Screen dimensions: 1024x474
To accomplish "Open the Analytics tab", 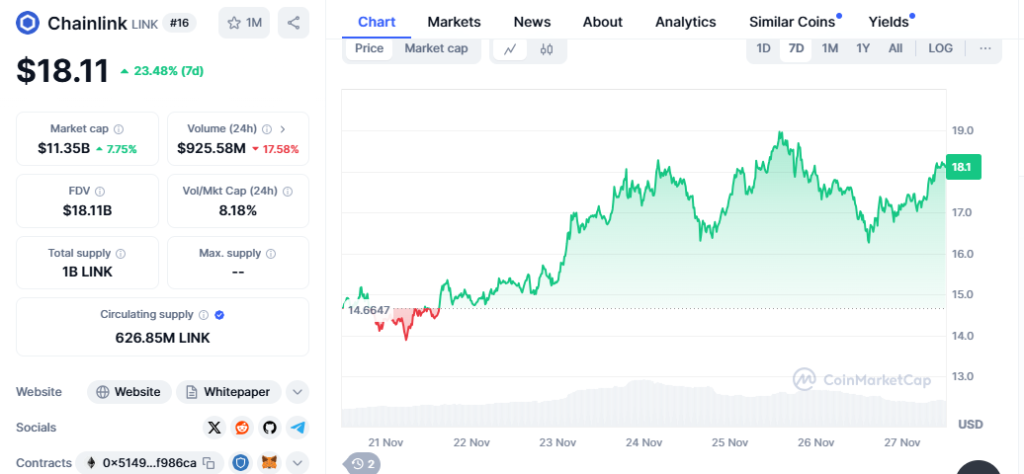I will [x=685, y=21].
